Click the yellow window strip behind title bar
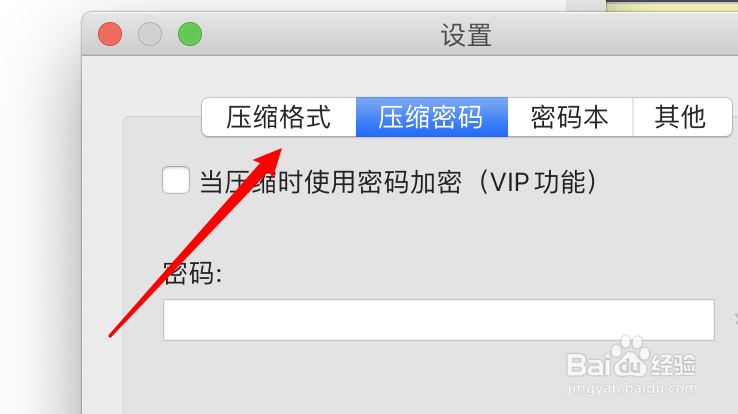 [x=672, y=5]
